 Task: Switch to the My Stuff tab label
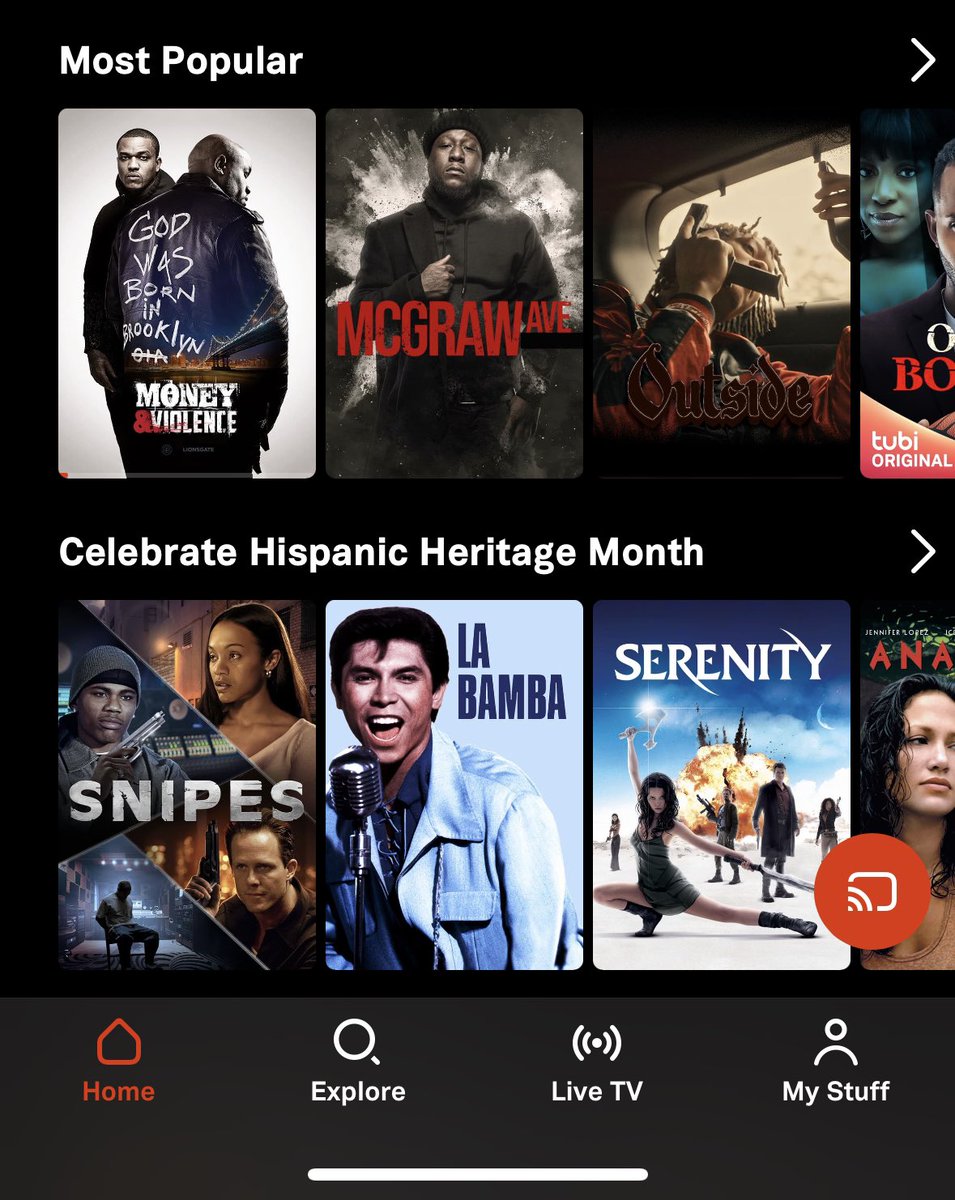point(836,1091)
